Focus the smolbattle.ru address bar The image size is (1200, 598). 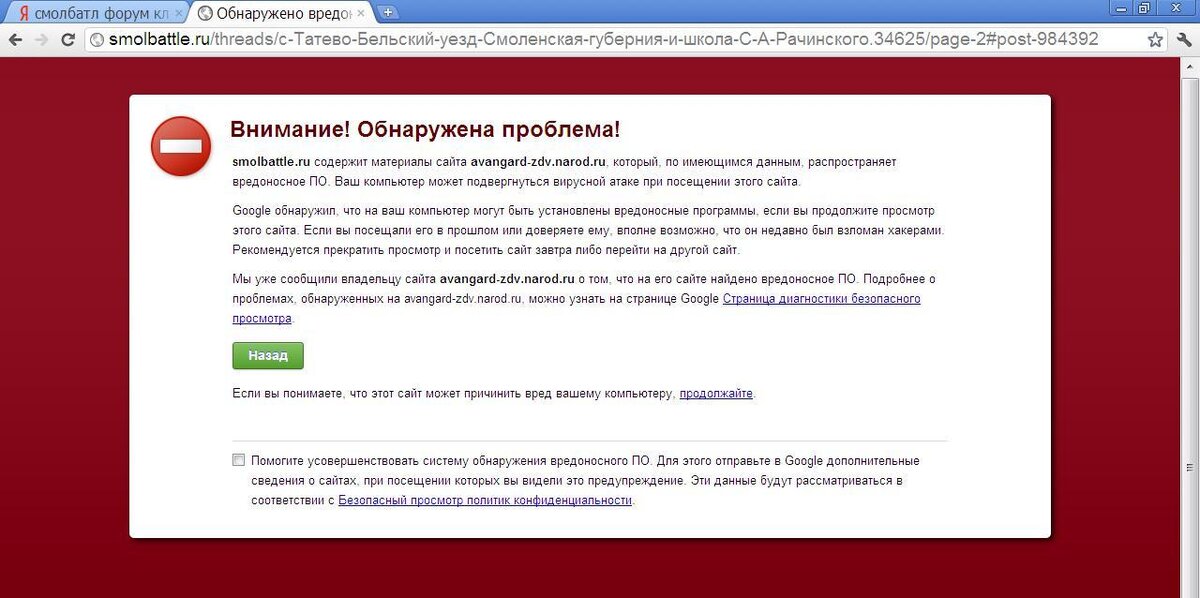coord(625,40)
